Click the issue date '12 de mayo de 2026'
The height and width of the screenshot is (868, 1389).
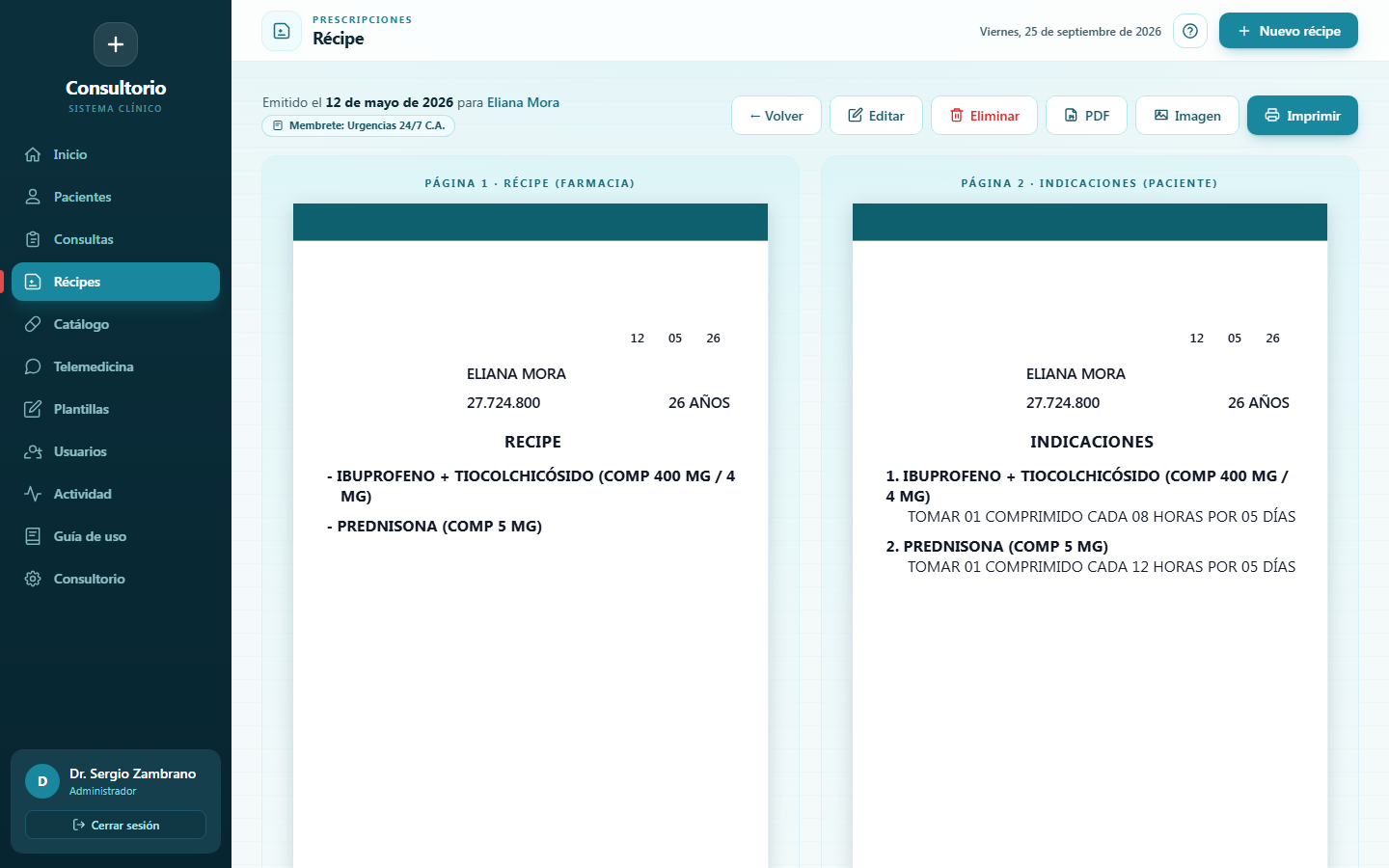[390, 102]
